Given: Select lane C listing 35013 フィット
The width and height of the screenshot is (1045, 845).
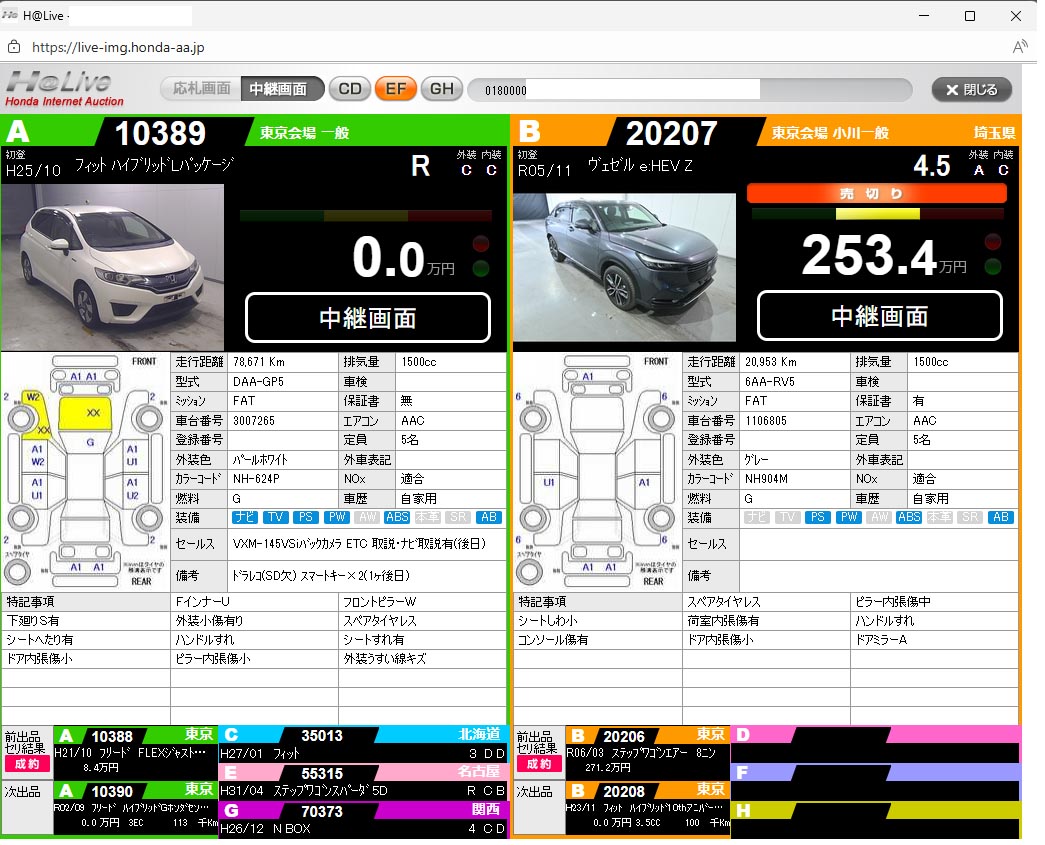Looking at the screenshot, I should [x=363, y=744].
